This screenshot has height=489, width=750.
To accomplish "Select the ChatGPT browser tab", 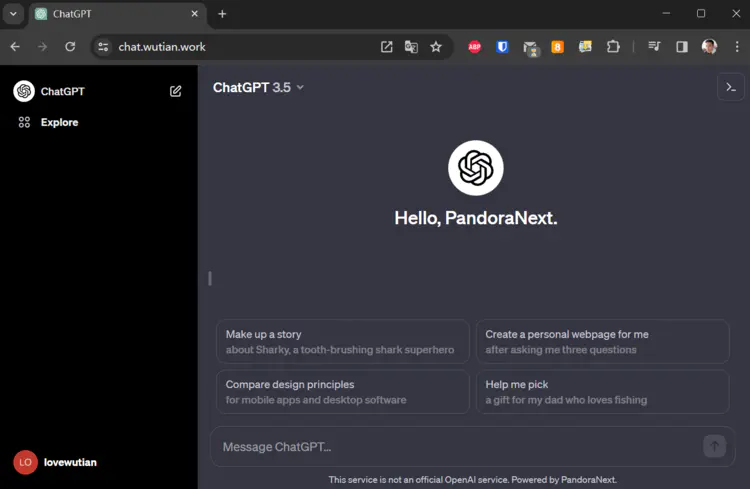I will [x=118, y=14].
